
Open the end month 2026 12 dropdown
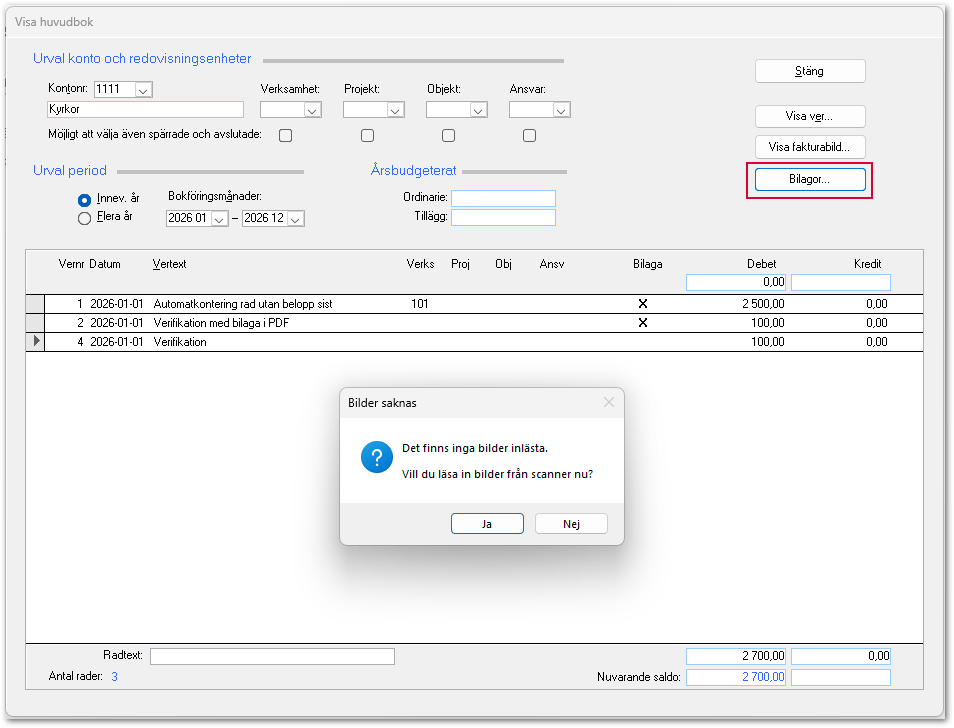tap(295, 219)
